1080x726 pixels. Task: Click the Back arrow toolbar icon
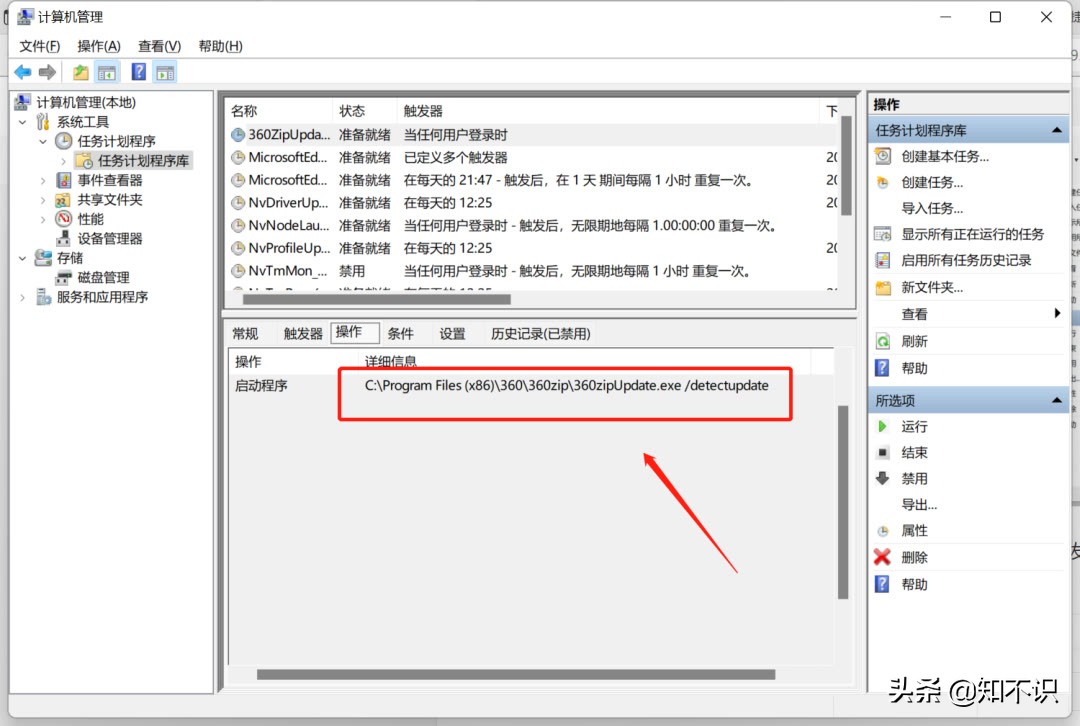coord(23,72)
